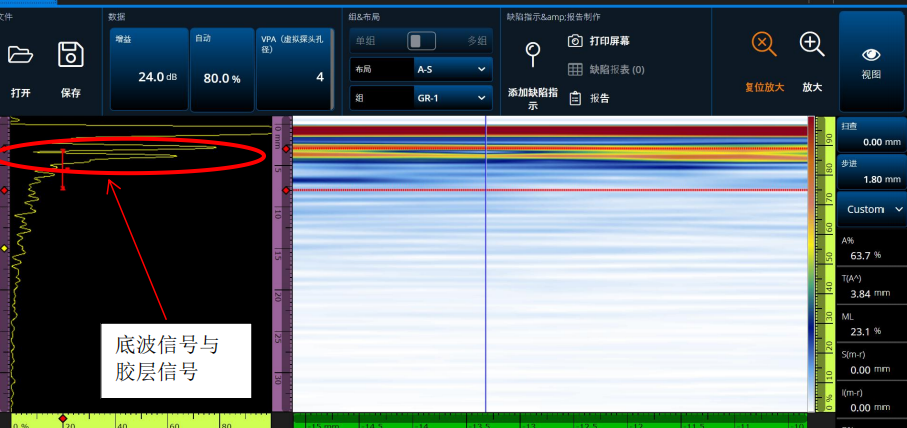Click the T(A^) 3.84 mm reading

[x=871, y=286]
